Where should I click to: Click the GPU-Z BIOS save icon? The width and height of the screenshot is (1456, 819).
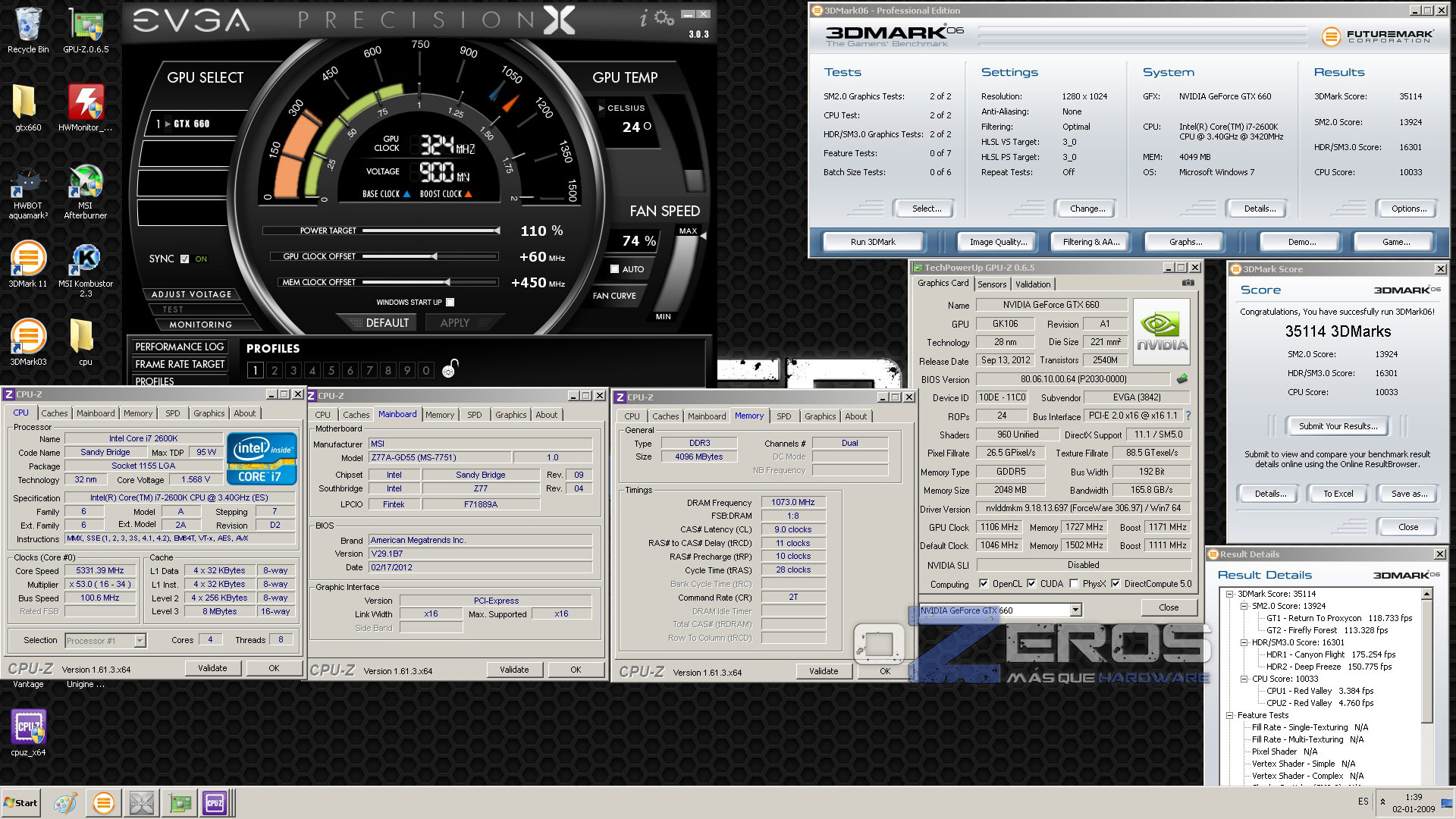pos(1181,379)
